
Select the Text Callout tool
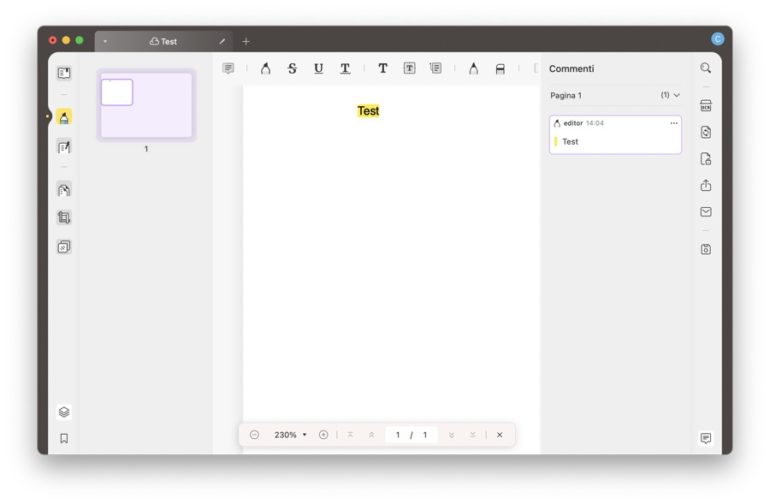[x=436, y=68]
